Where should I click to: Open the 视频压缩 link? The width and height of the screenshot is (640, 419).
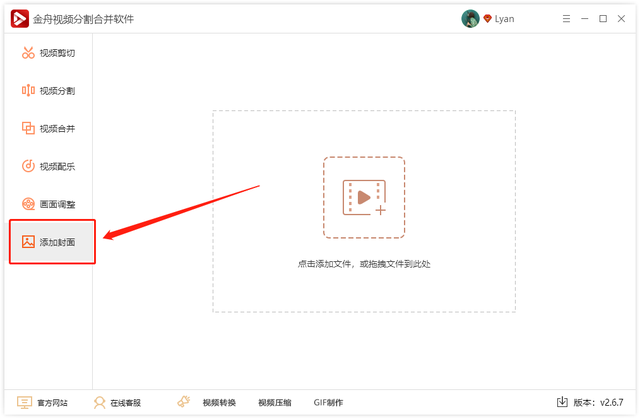click(275, 403)
